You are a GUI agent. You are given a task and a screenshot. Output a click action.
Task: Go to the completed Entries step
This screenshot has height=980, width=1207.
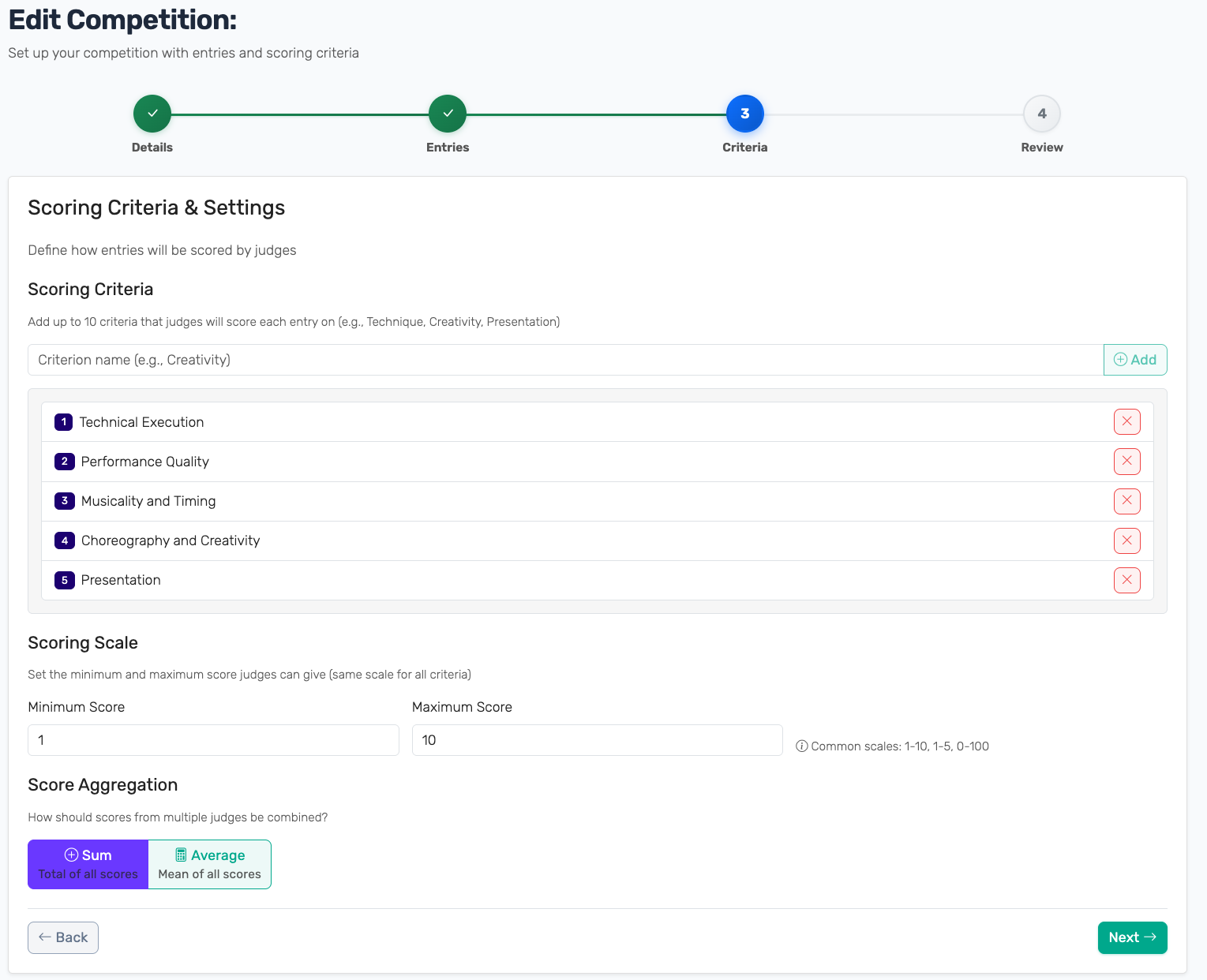coord(448,114)
